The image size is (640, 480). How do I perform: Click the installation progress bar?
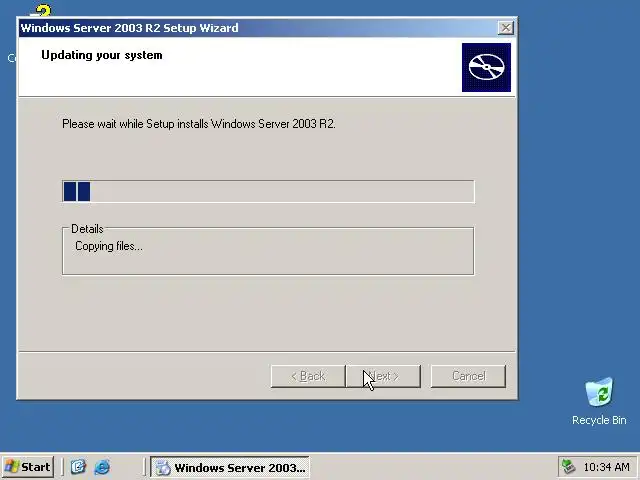(268, 191)
